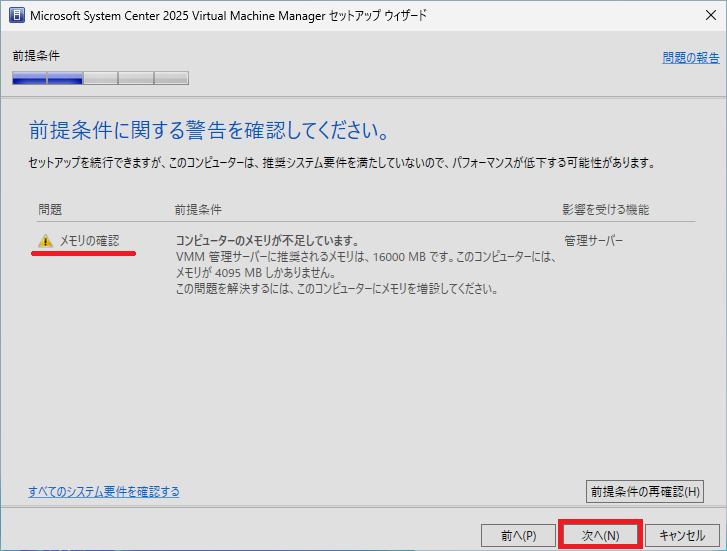
Task: Click the heading 前提条件に関する警告を確認してください。
Action: coord(209,130)
